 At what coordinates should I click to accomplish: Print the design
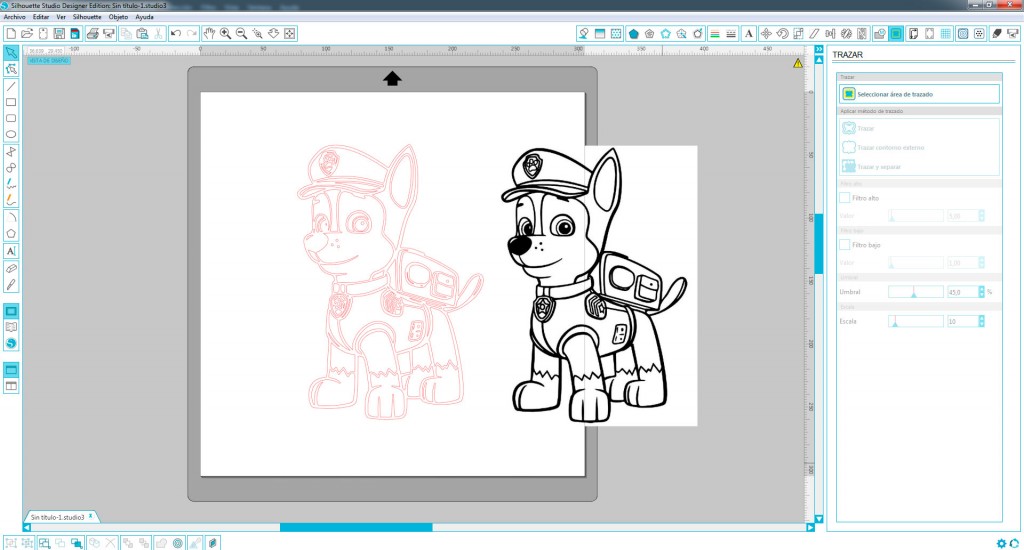coord(93,33)
